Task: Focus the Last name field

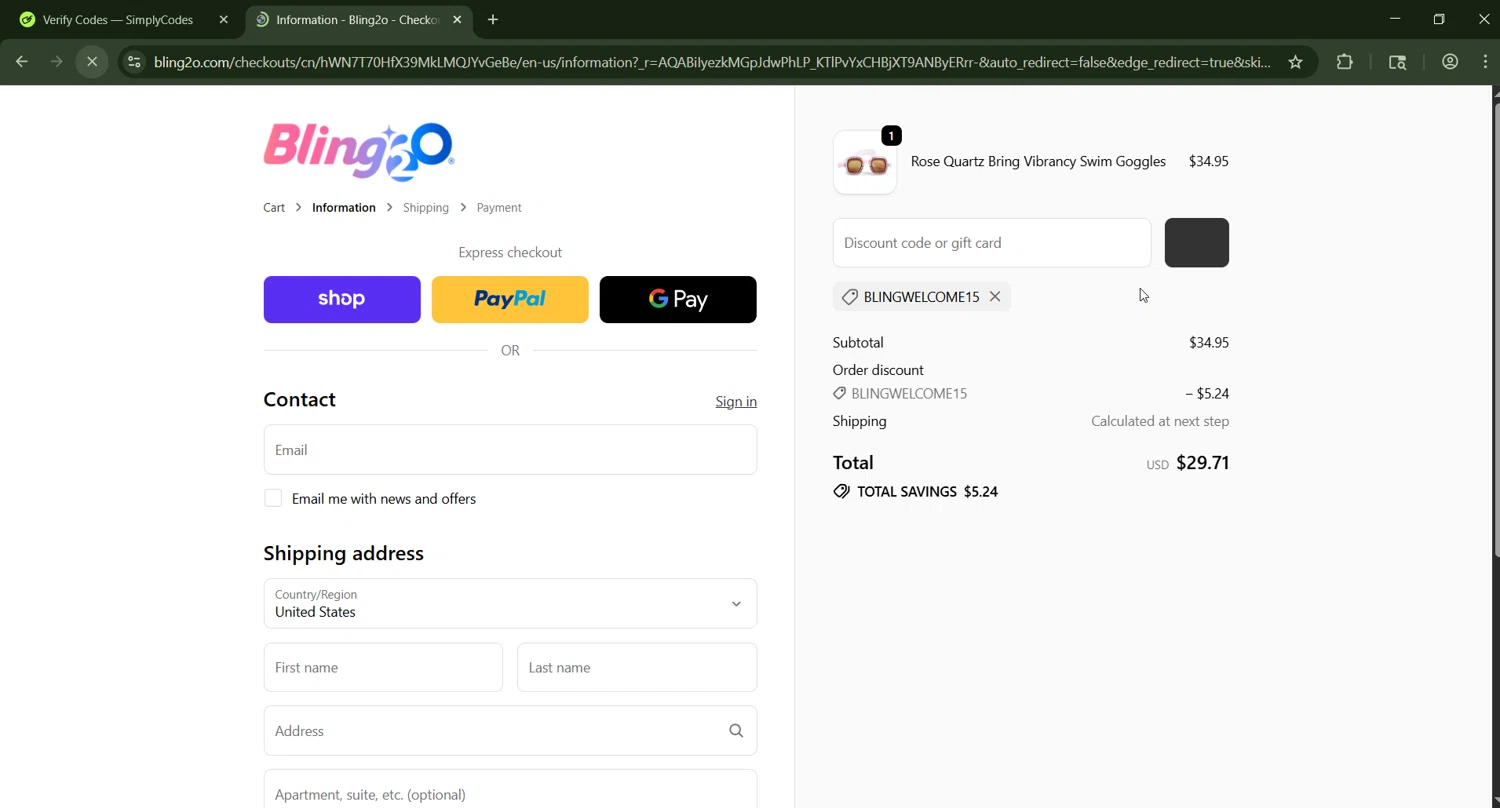Action: [637, 667]
